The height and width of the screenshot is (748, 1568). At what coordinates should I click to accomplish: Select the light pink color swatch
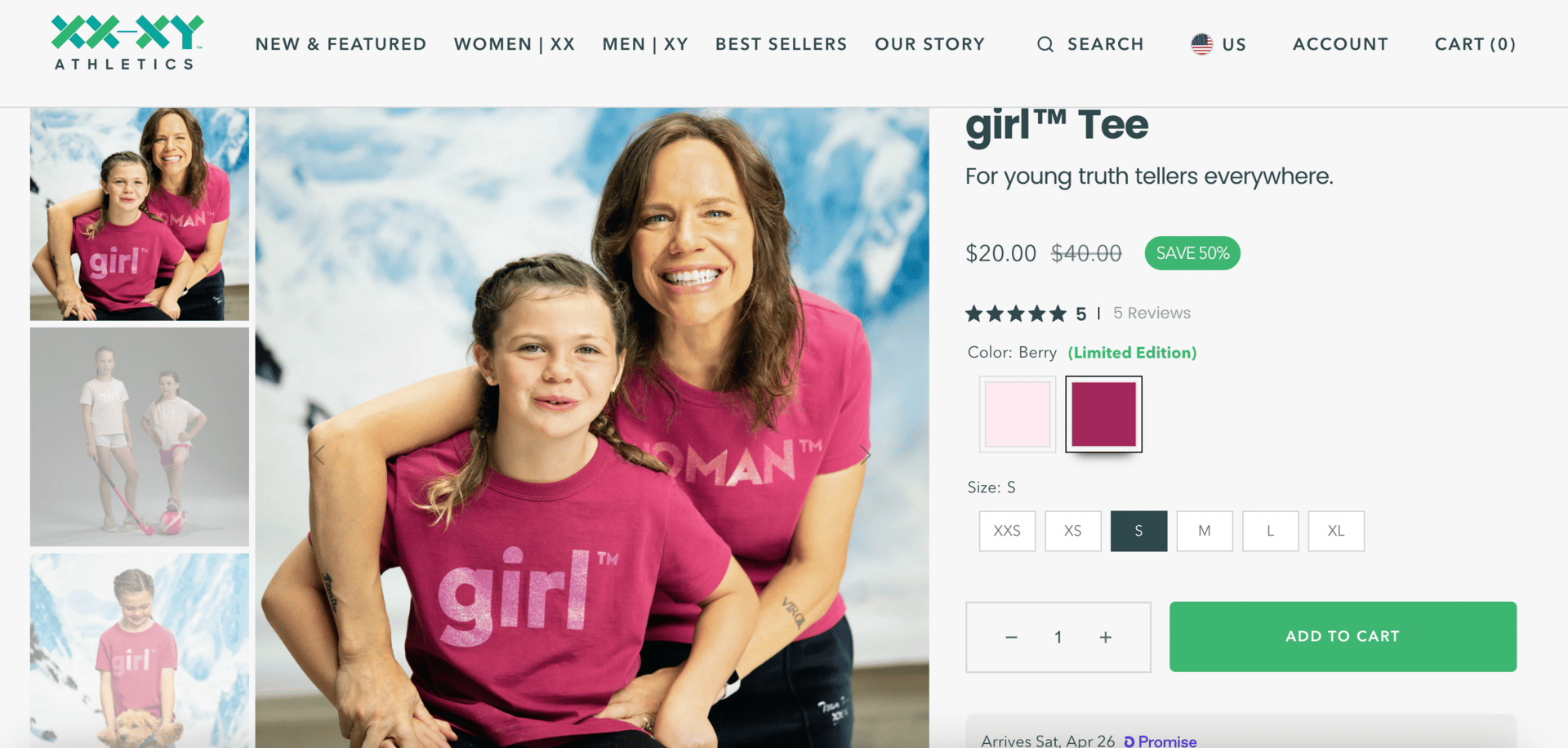[1018, 414]
